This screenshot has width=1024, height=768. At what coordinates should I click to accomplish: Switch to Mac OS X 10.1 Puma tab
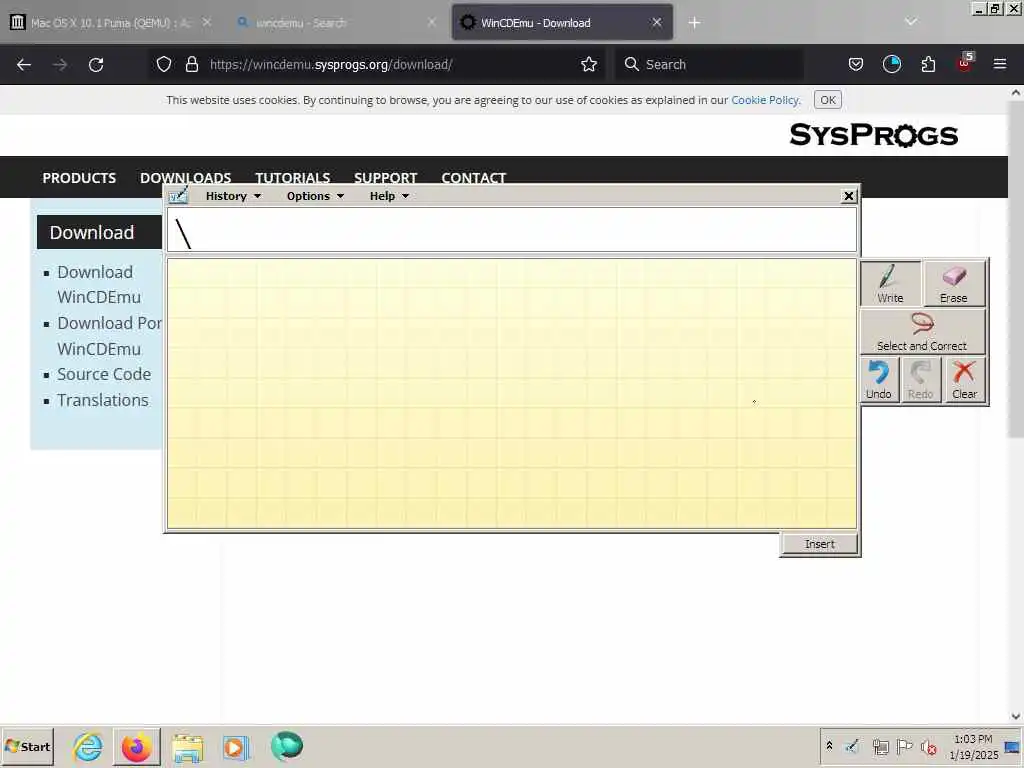(x=110, y=23)
